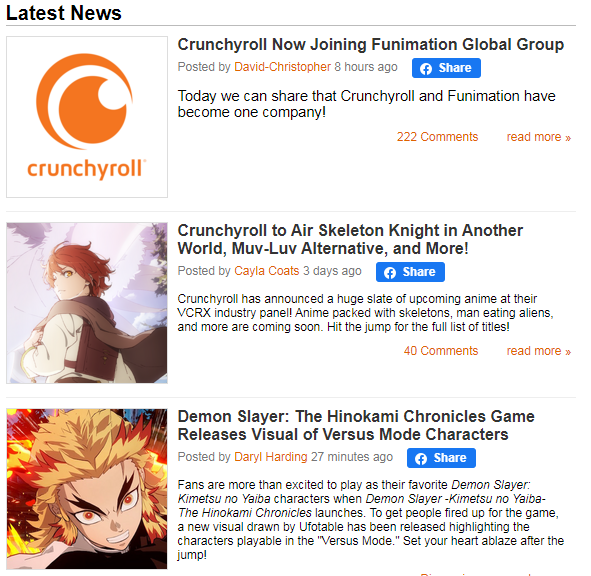The width and height of the screenshot is (591, 576).
Task: Open the 40 Comments link
Action: pyautogui.click(x=441, y=351)
